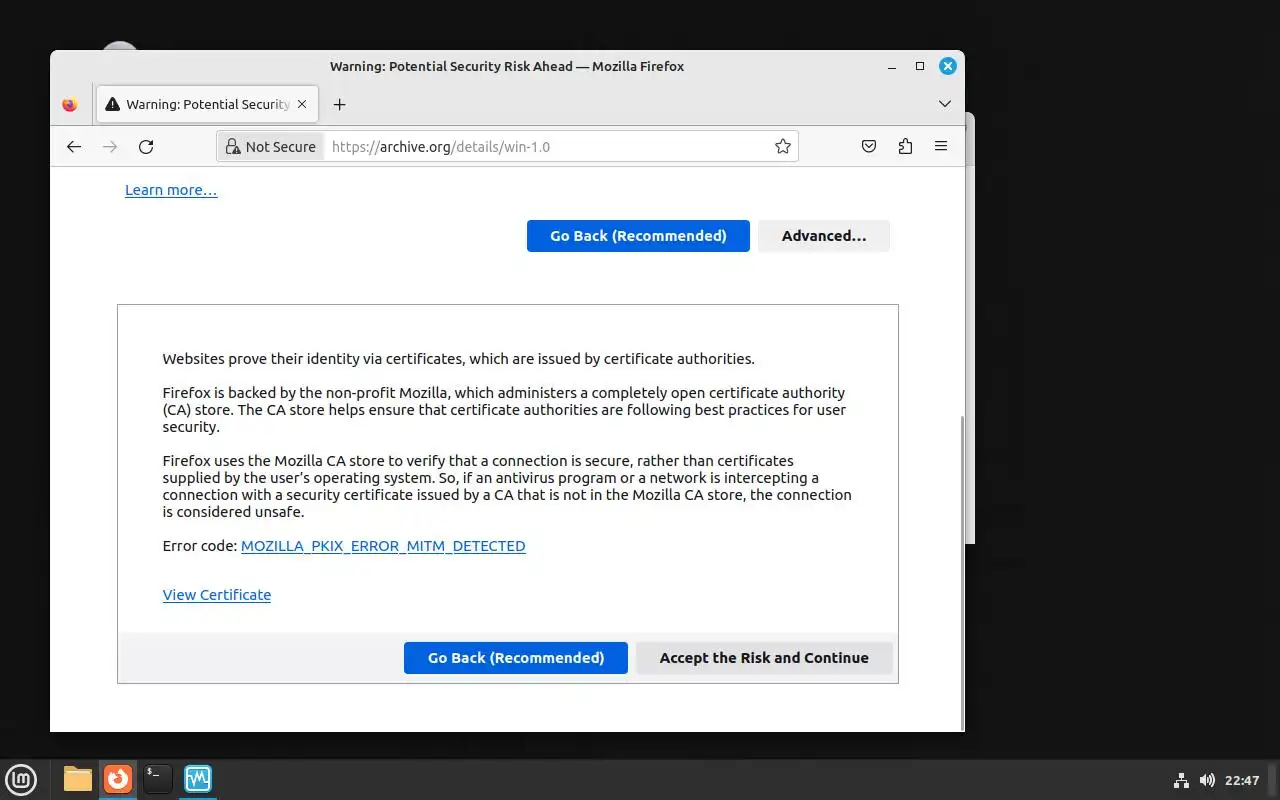Image resolution: width=1280 pixels, height=800 pixels.
Task: Open the MOZILLA_PKIX_ERROR_MITM_DETECTED error code link
Action: (x=383, y=546)
